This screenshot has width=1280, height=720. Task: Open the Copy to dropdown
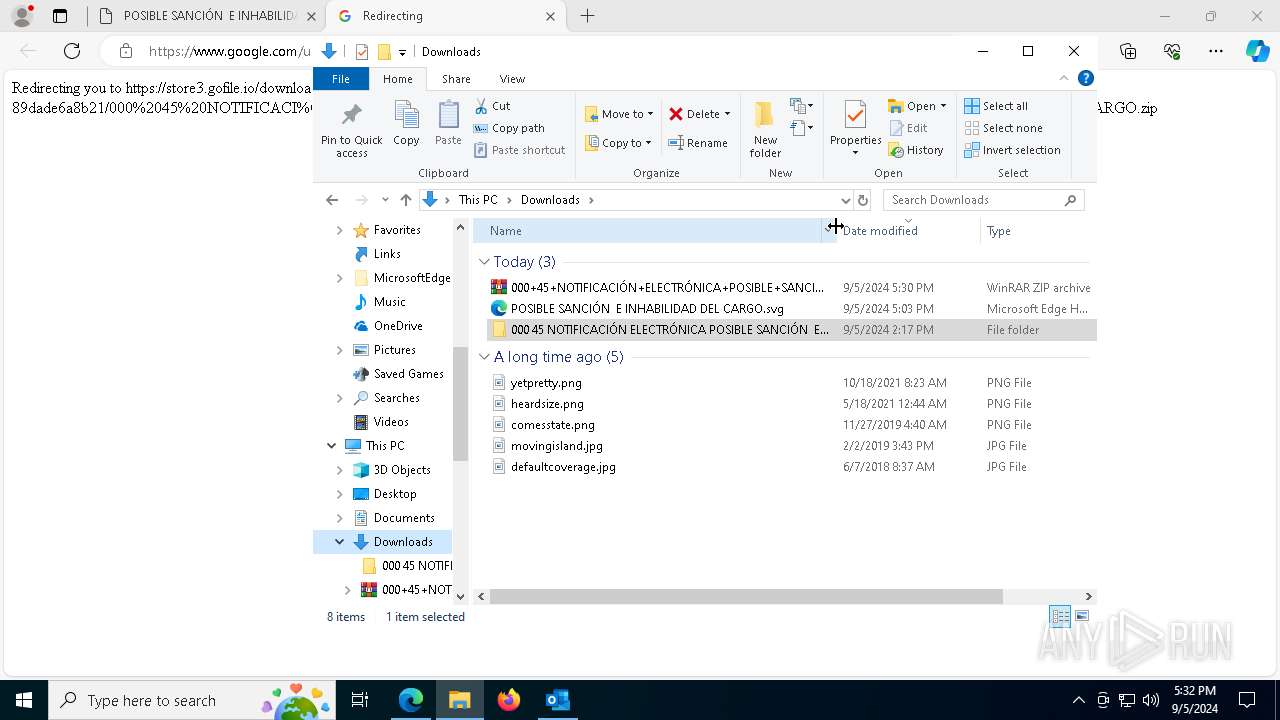pyautogui.click(x=618, y=143)
